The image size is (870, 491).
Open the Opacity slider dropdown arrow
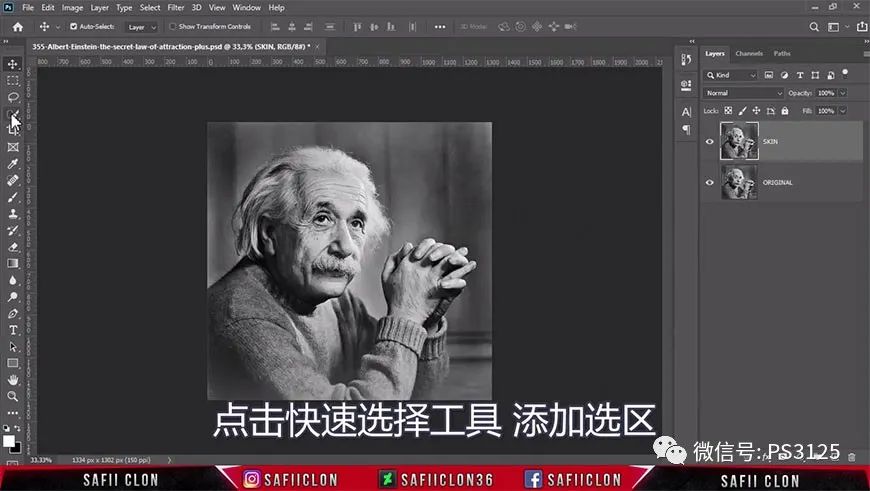(x=843, y=93)
